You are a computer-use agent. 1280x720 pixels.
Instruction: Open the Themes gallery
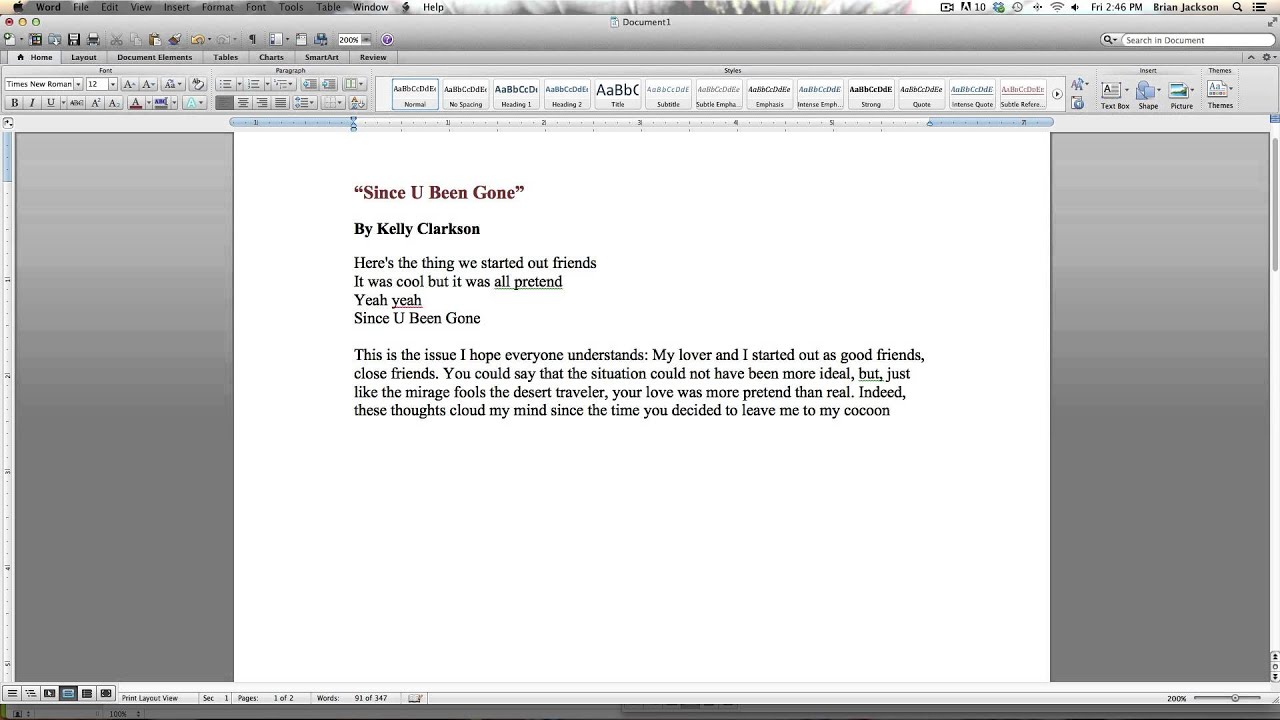tap(1220, 94)
